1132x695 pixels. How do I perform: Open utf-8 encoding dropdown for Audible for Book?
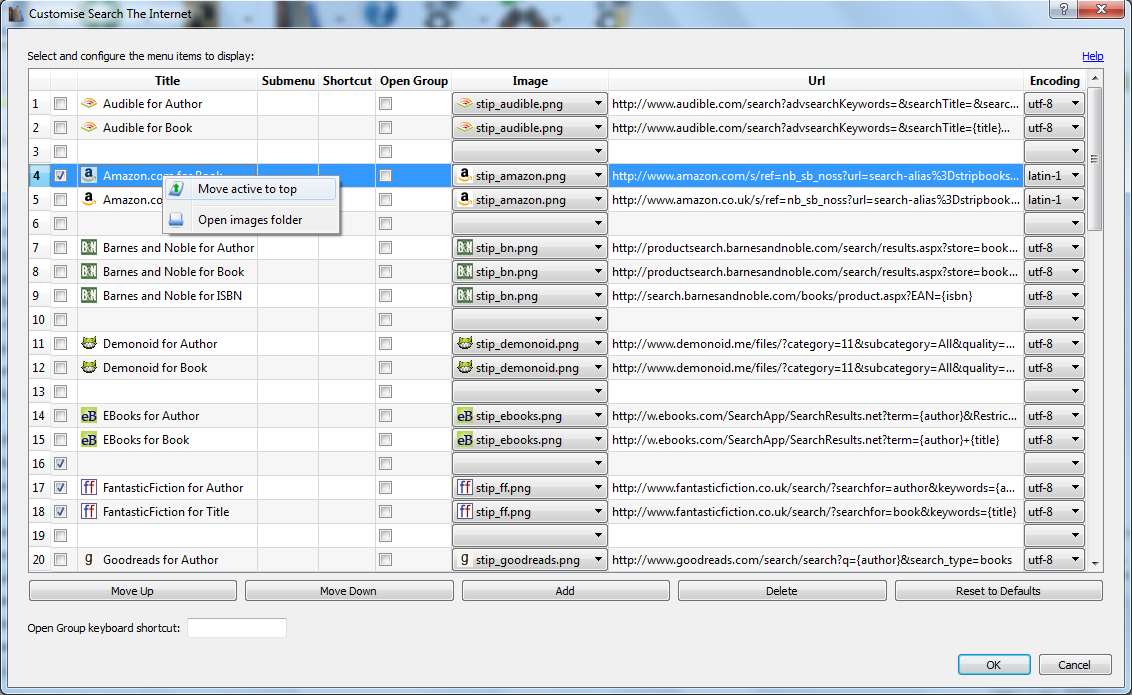1054,128
